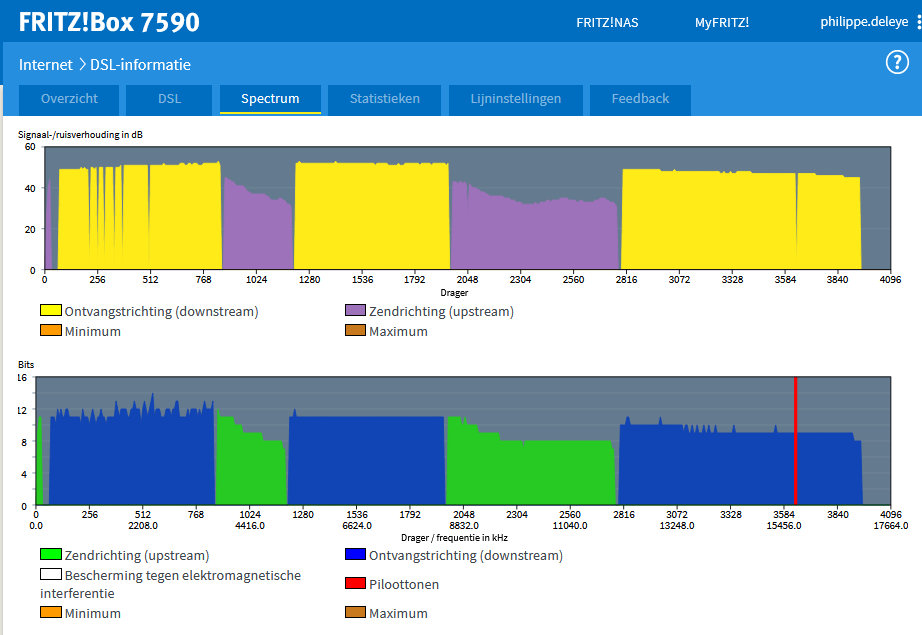
Task: Select the Spectrum tab
Action: pos(270,99)
